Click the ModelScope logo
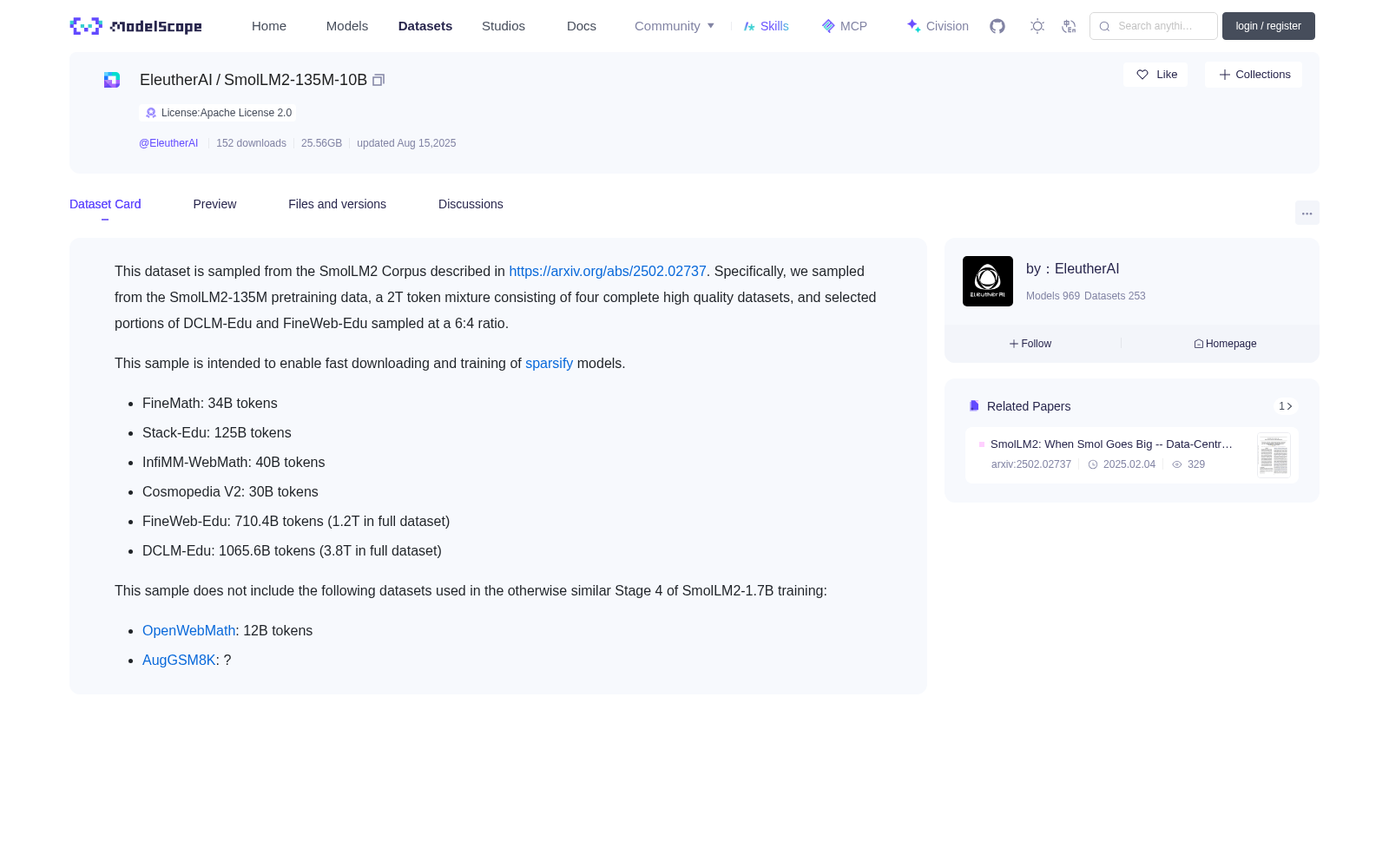The image size is (1389, 868). pyautogui.click(x=136, y=26)
